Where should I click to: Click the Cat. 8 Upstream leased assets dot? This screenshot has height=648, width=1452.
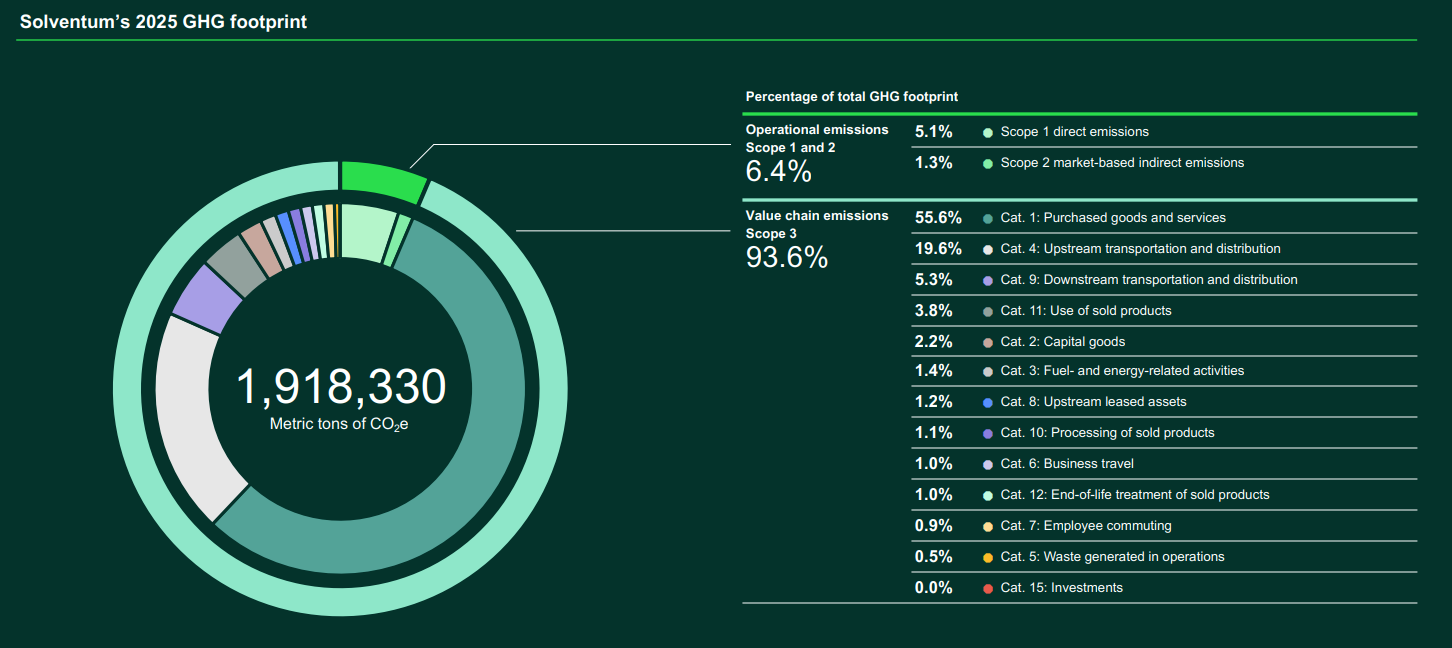pyautogui.click(x=988, y=402)
